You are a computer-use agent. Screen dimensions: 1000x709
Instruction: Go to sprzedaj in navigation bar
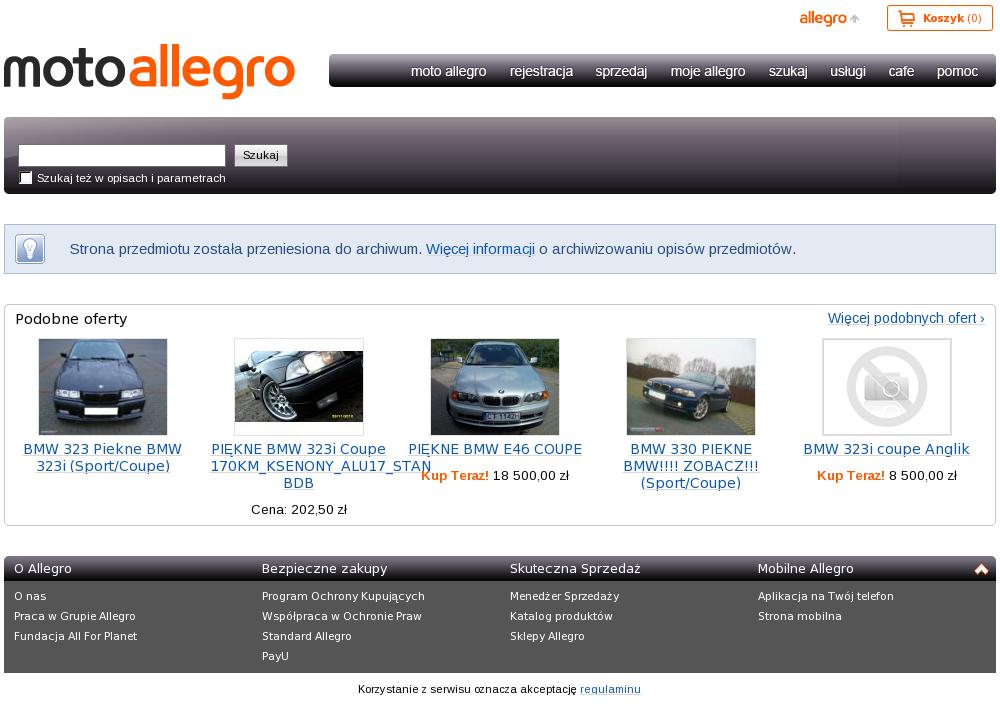point(621,71)
